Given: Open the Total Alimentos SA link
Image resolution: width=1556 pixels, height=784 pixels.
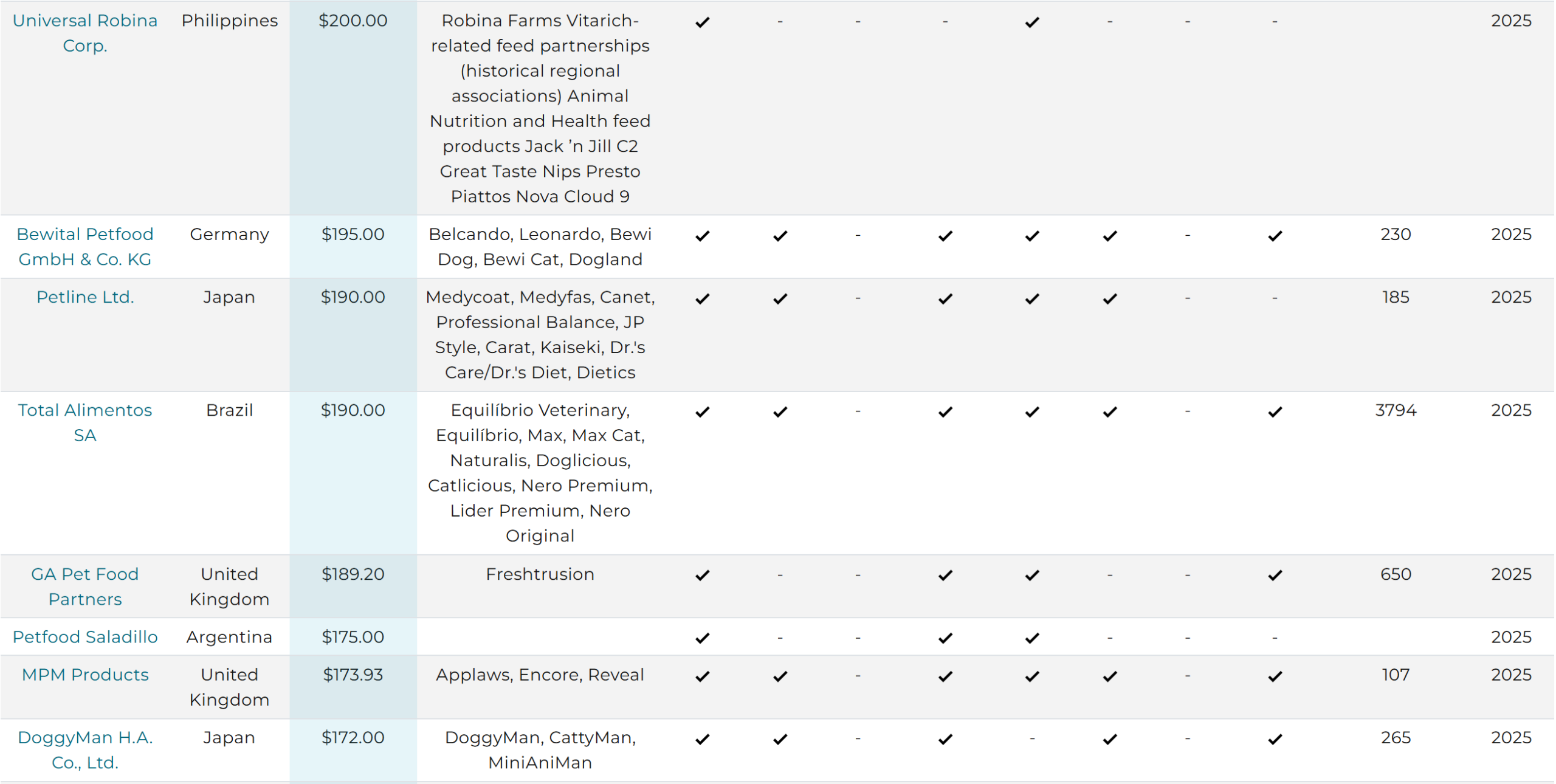Looking at the screenshot, I should pyautogui.click(x=85, y=423).
